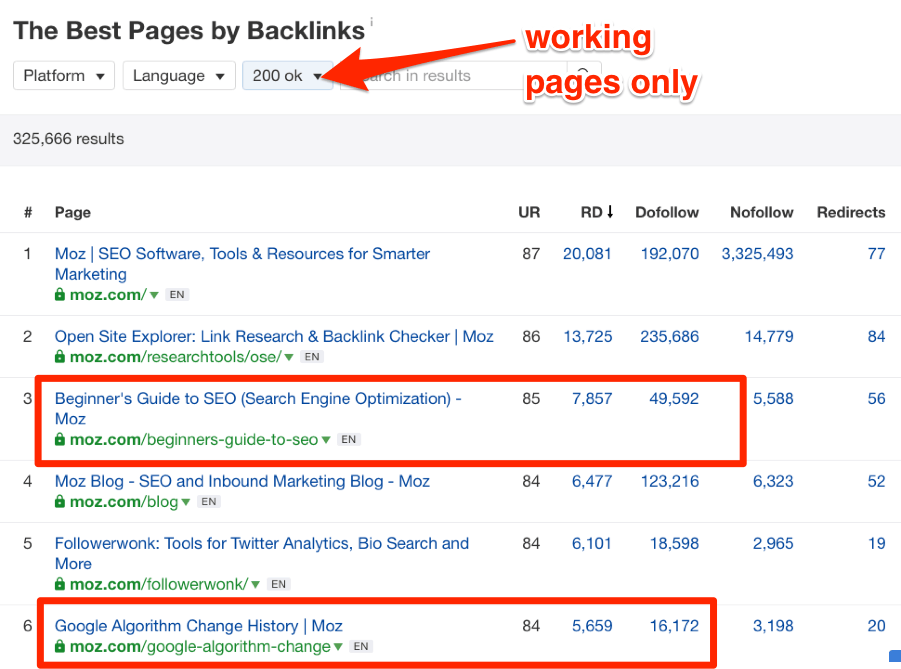Click the Search in results field
The image size is (901, 669).
tap(454, 75)
